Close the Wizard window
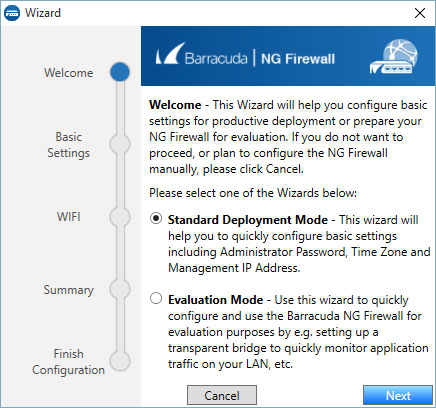 pos(420,13)
